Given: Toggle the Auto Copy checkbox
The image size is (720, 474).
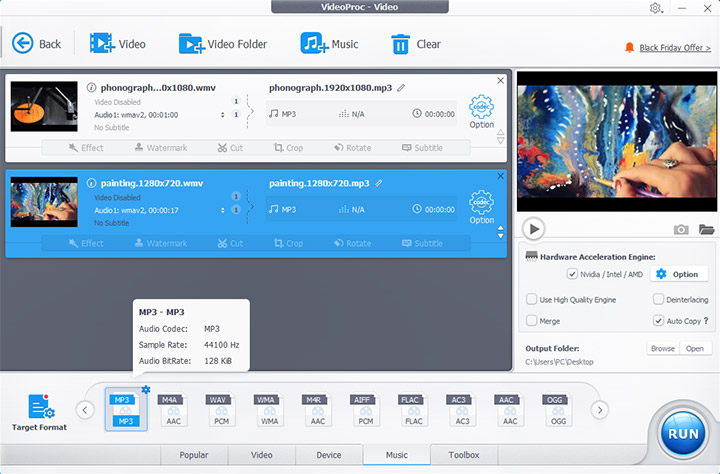Looking at the screenshot, I should [658, 321].
